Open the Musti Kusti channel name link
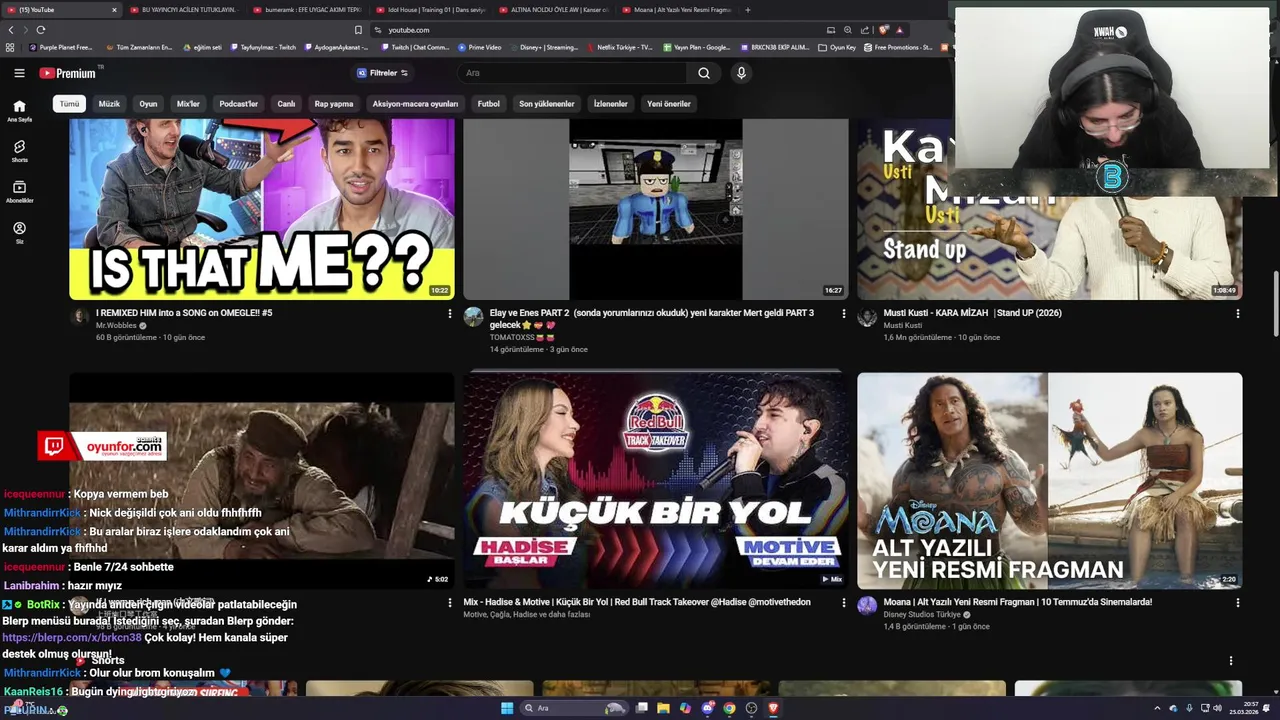 (903, 326)
